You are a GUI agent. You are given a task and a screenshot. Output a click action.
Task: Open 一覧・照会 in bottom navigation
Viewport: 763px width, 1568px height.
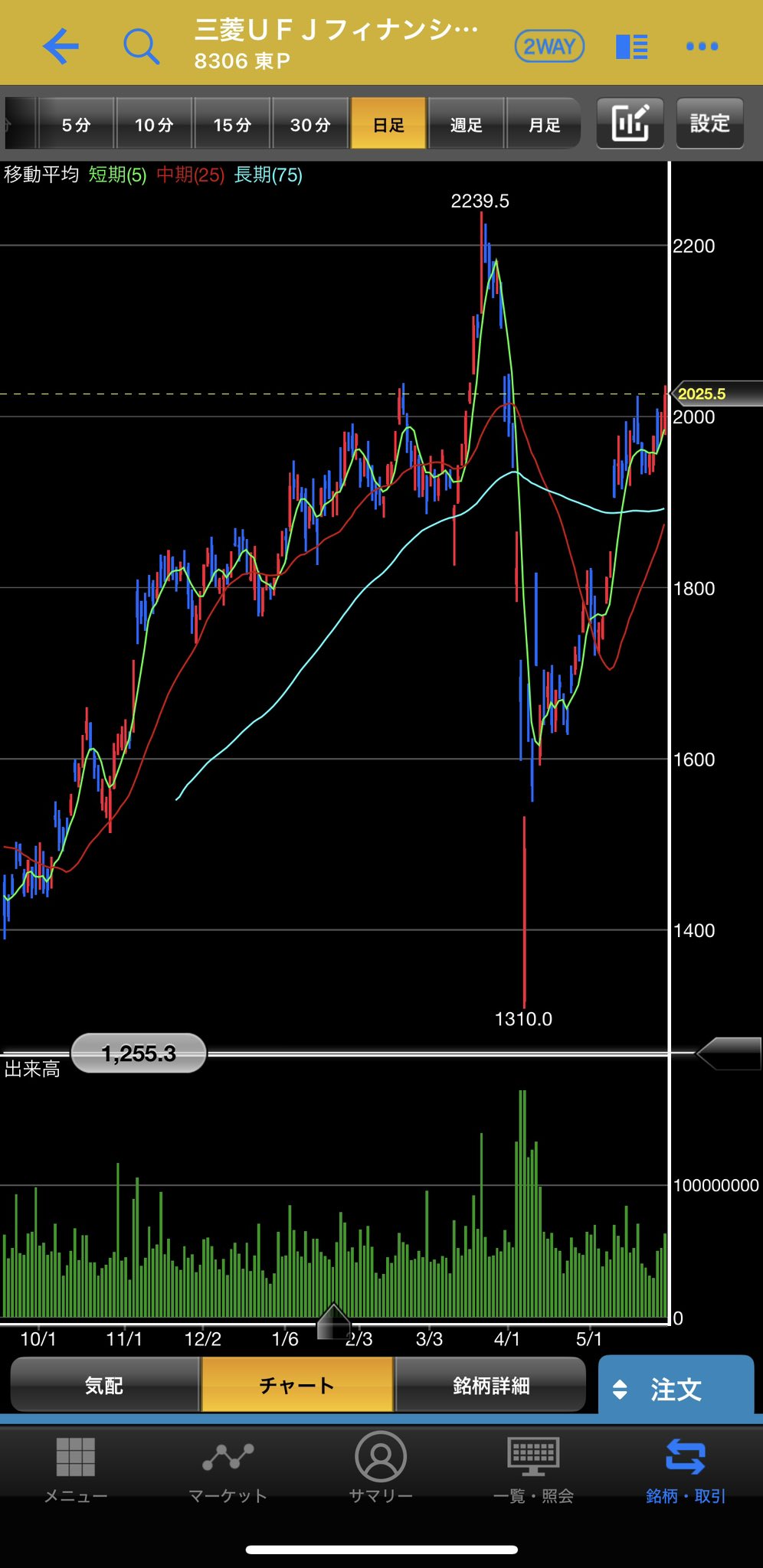click(x=533, y=1468)
